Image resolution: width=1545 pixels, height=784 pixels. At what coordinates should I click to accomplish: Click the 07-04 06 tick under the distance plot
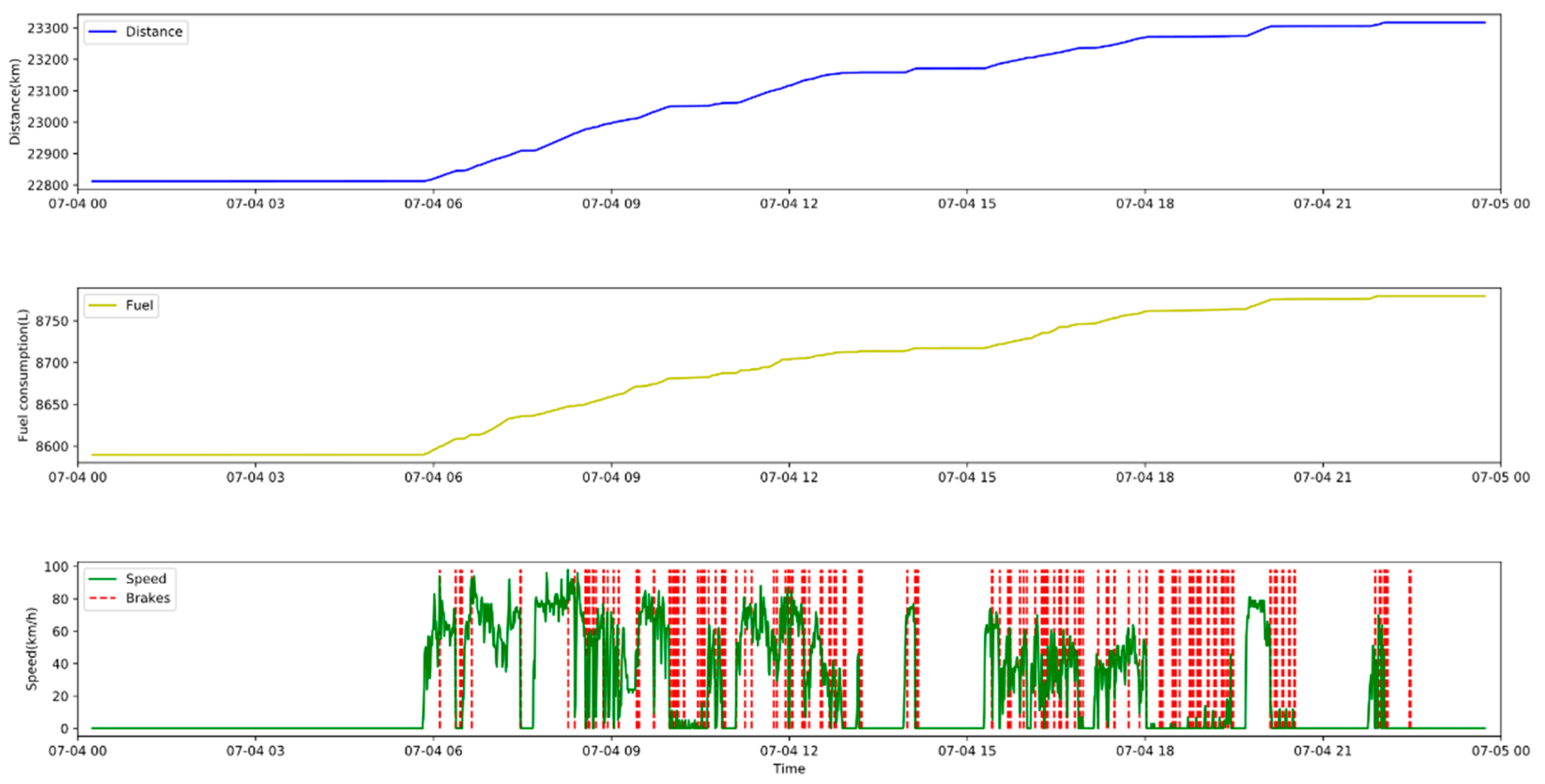pos(433,204)
